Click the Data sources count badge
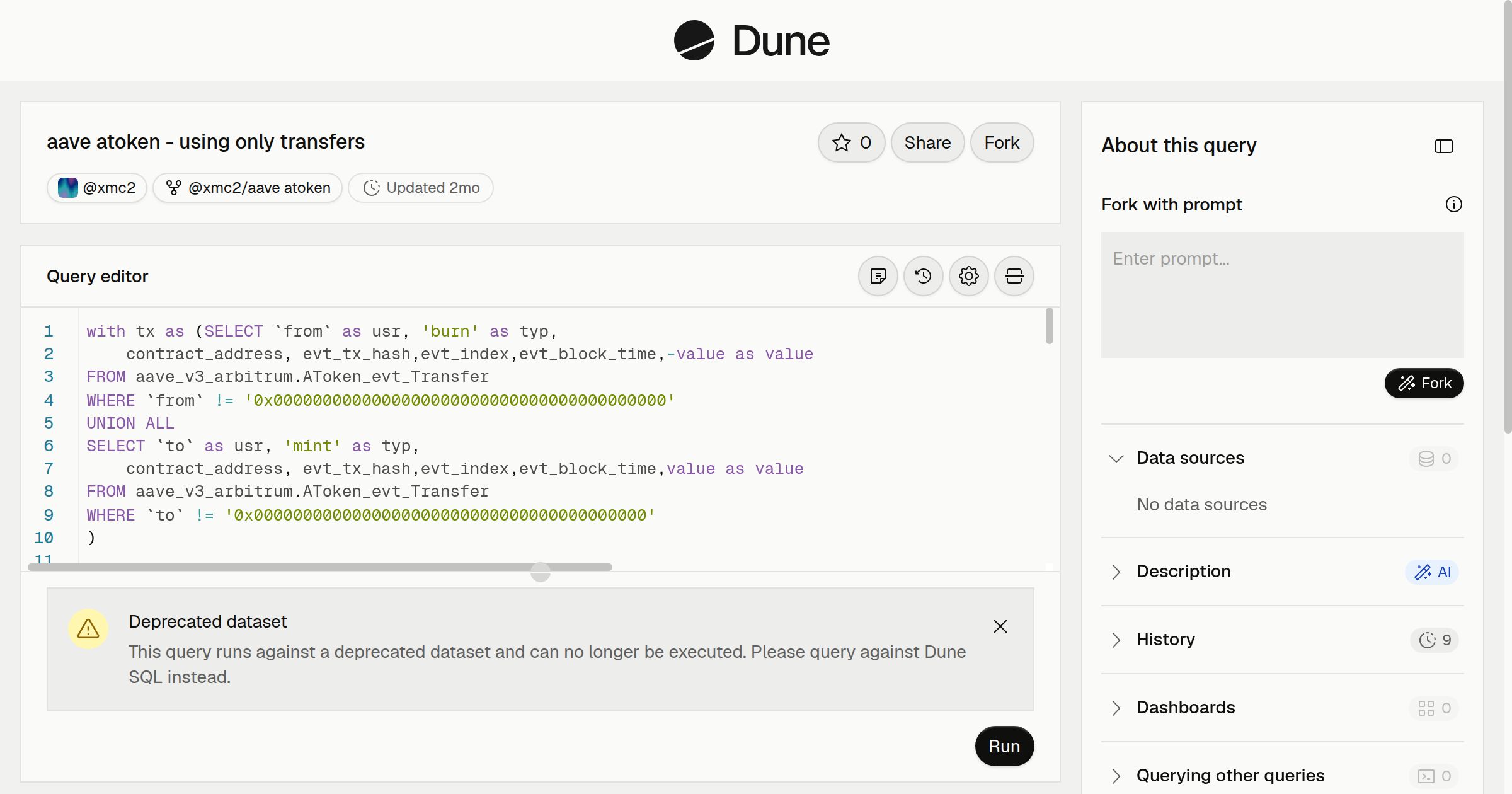Viewport: 1512px width, 794px height. click(1435, 459)
